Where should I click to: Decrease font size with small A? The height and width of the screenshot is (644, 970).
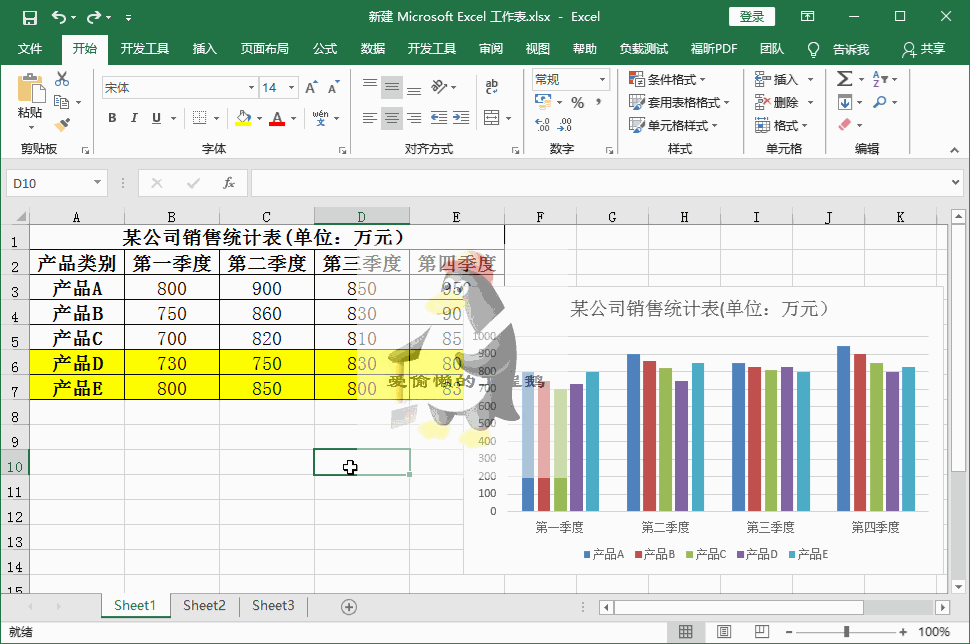coord(334,87)
